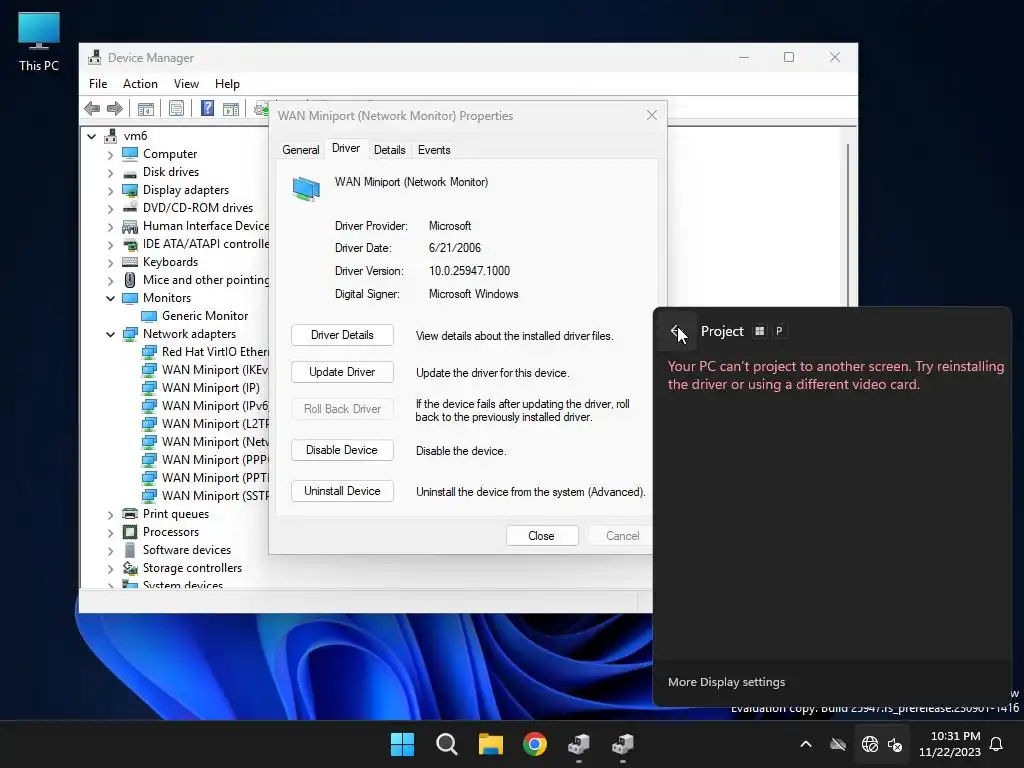
Task: Open More Display settings link
Action: point(726,682)
